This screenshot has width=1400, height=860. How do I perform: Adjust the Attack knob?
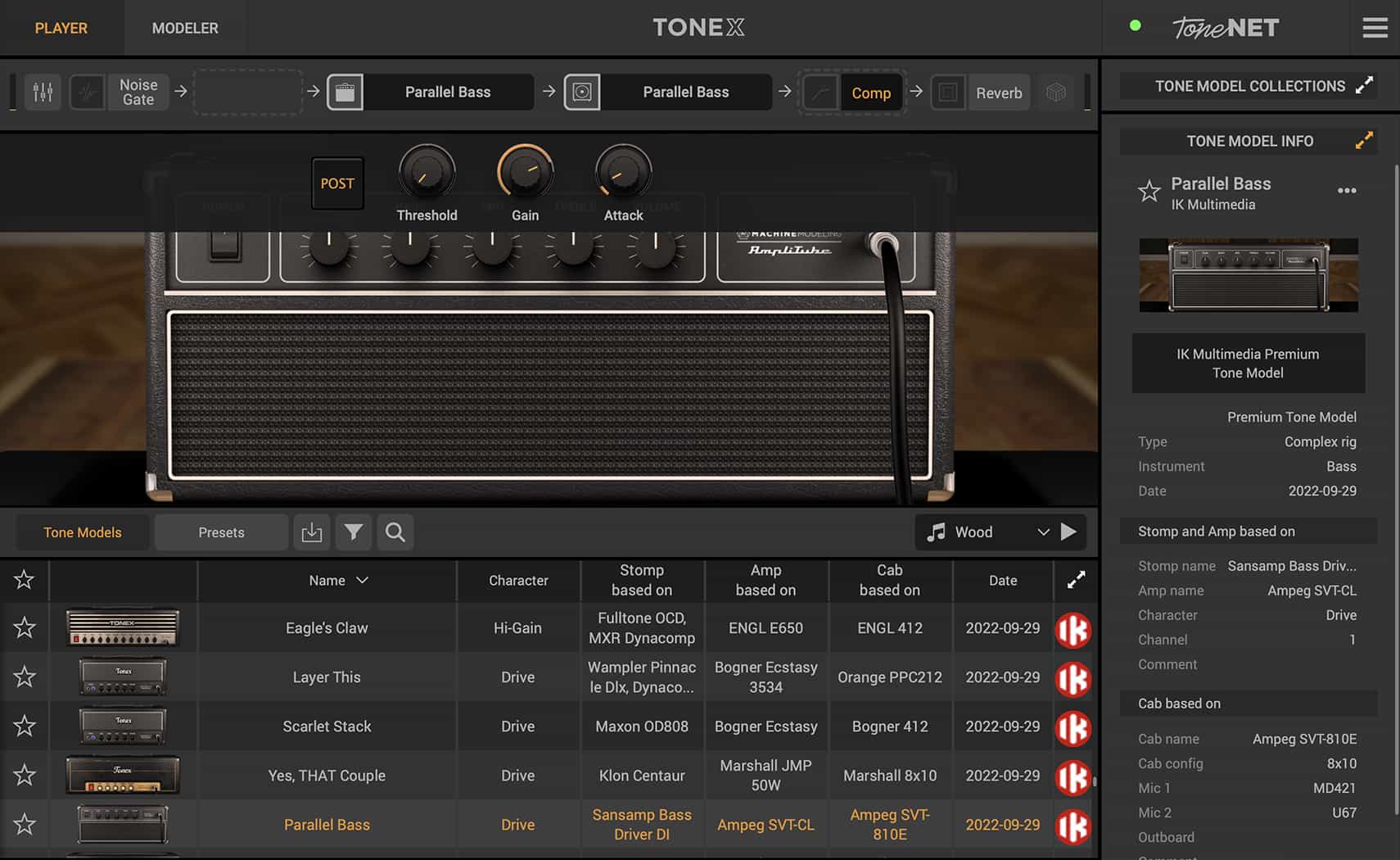point(623,172)
